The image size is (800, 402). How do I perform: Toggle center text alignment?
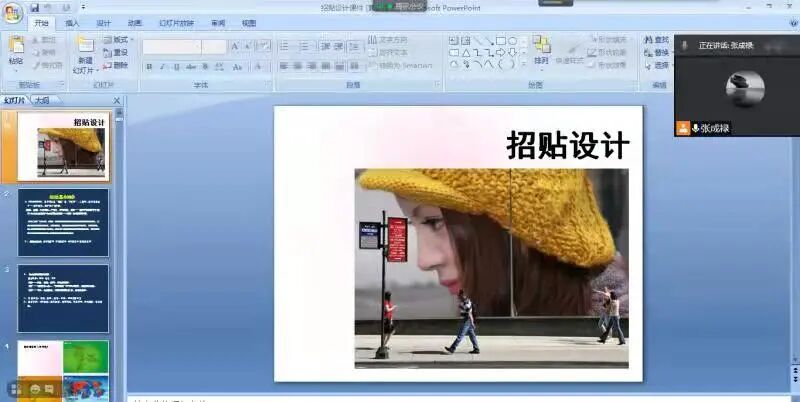298,66
